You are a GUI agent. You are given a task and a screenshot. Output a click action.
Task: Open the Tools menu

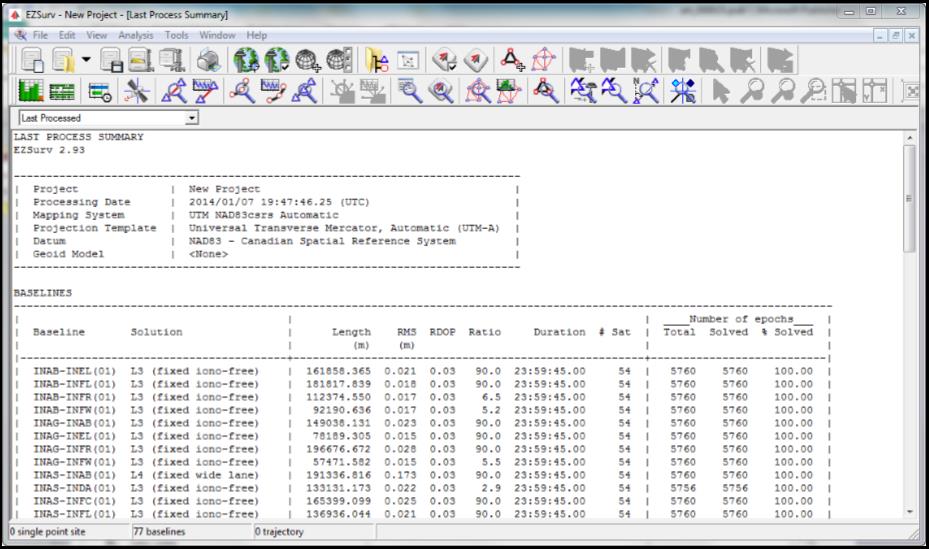(176, 35)
